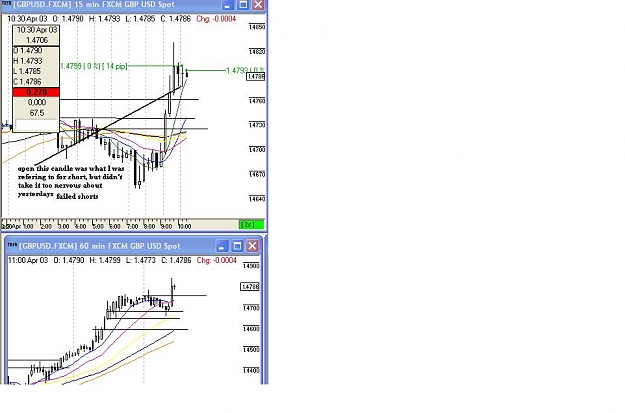The image size is (625, 413).
Task: Click the 14900 label on 60 min price axis
Action: 251,266
